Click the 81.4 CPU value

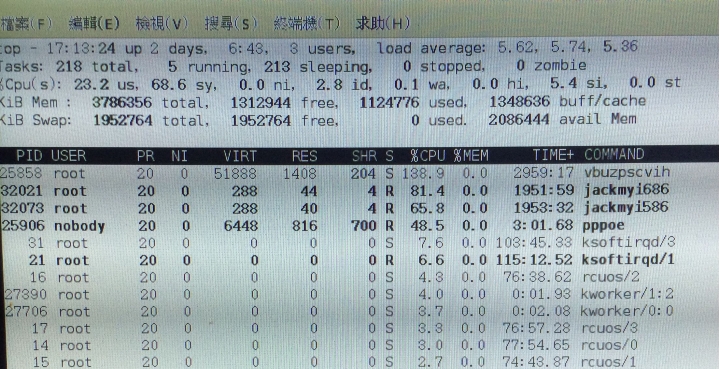428,191
